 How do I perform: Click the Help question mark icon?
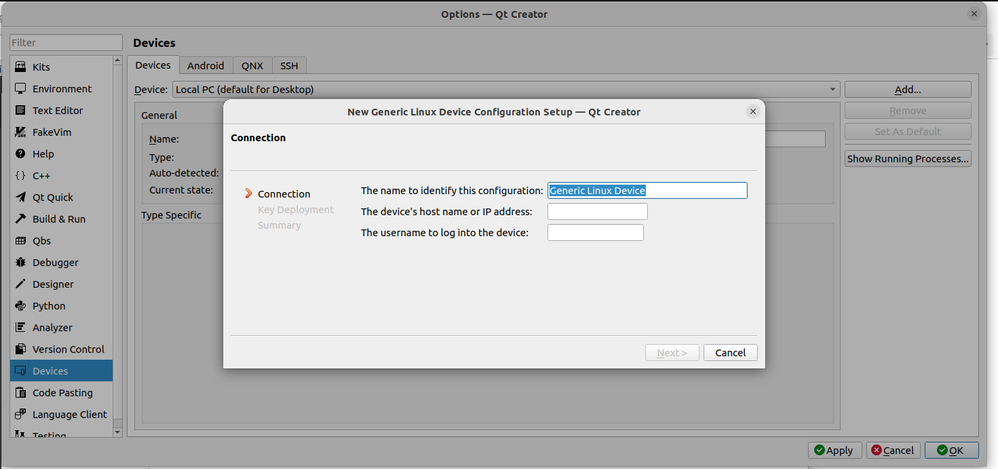(x=20, y=154)
